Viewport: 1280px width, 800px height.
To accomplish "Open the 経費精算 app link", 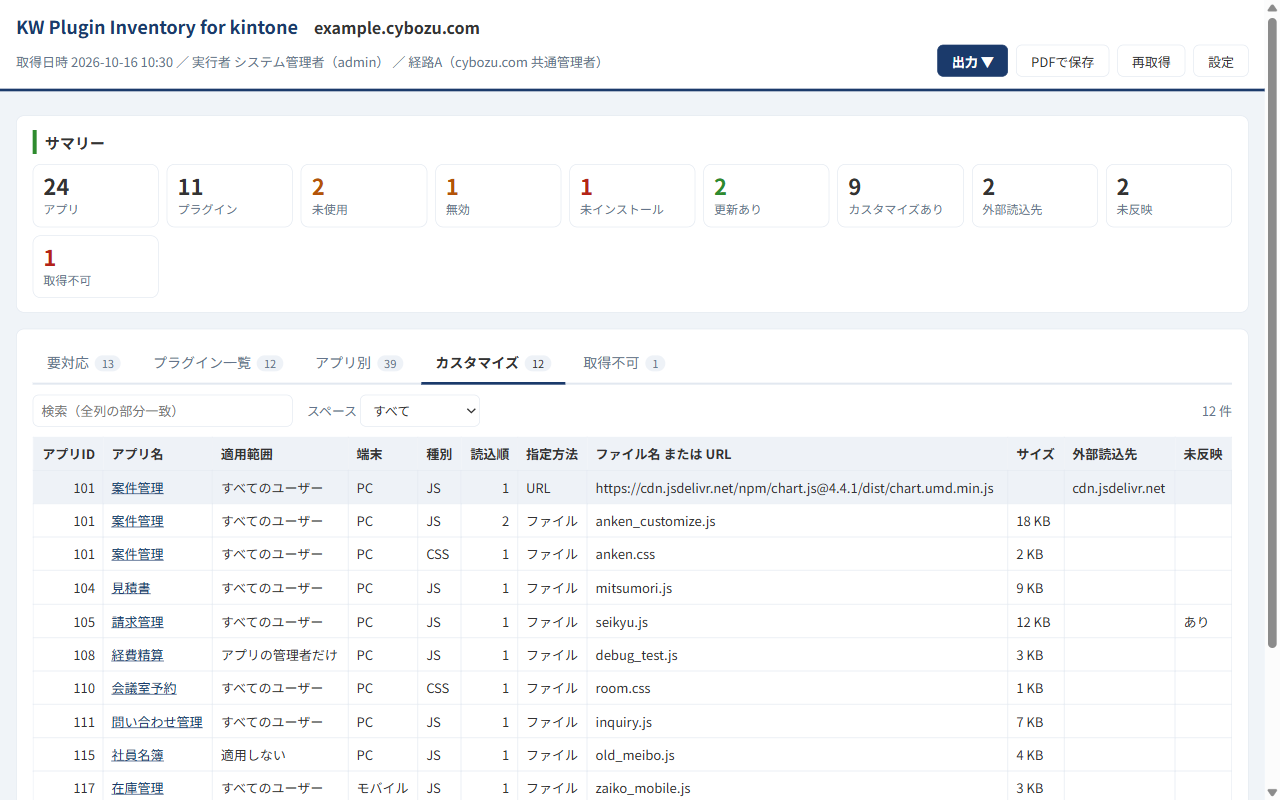I will pos(138,655).
